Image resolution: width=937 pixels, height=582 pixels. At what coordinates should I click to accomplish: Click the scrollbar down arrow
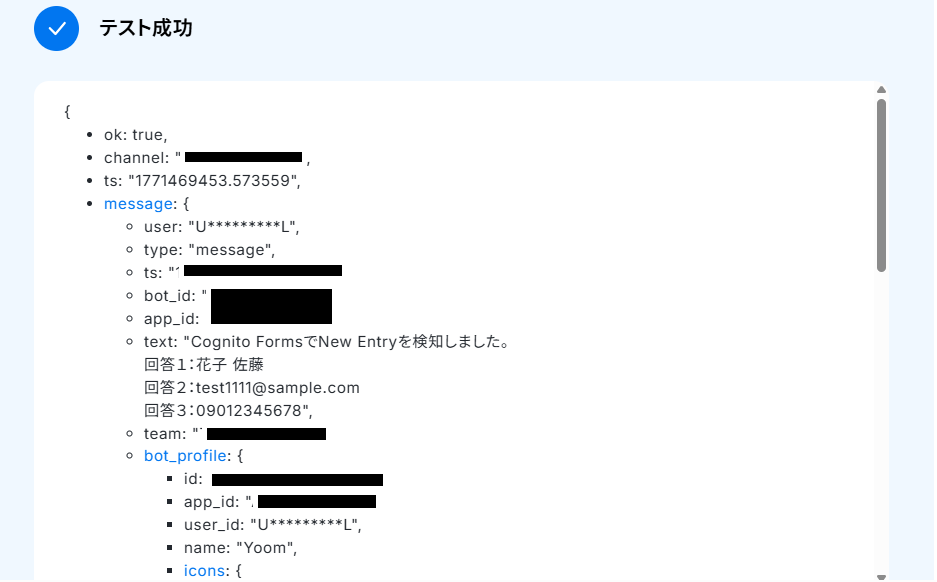pos(881,577)
